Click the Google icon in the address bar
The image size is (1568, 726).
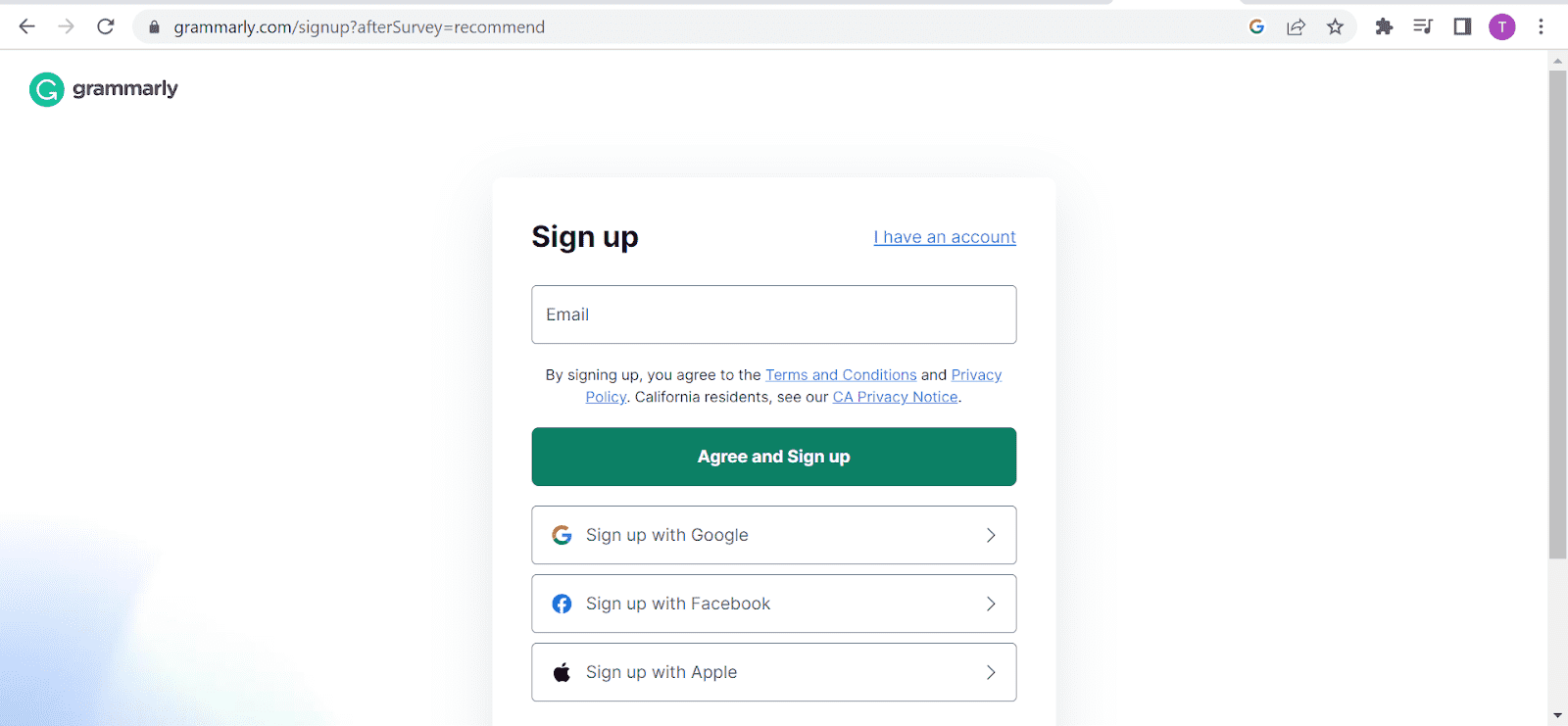pyautogui.click(x=1256, y=26)
